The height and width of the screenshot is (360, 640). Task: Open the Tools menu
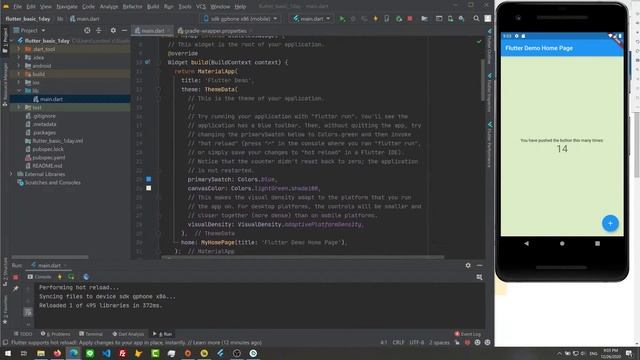point(184,7)
